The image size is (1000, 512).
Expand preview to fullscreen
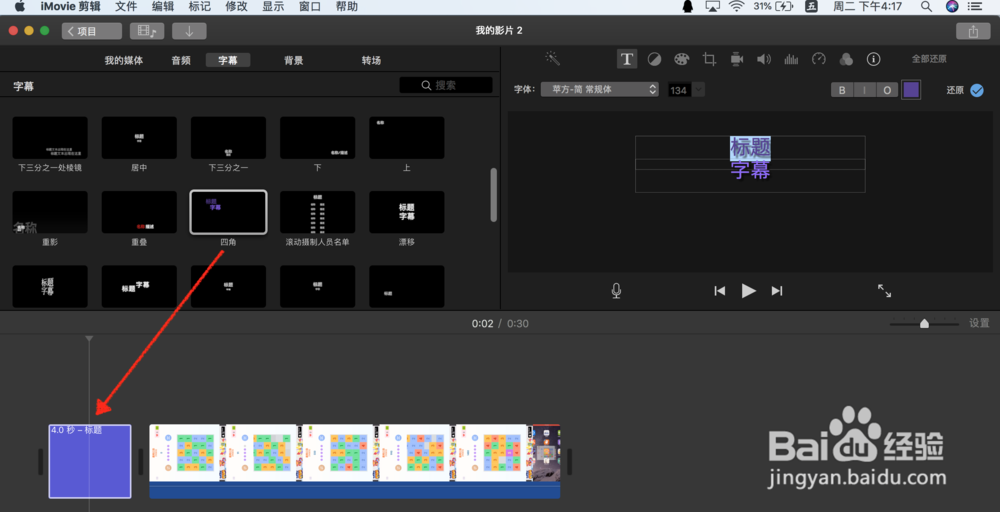tap(885, 291)
